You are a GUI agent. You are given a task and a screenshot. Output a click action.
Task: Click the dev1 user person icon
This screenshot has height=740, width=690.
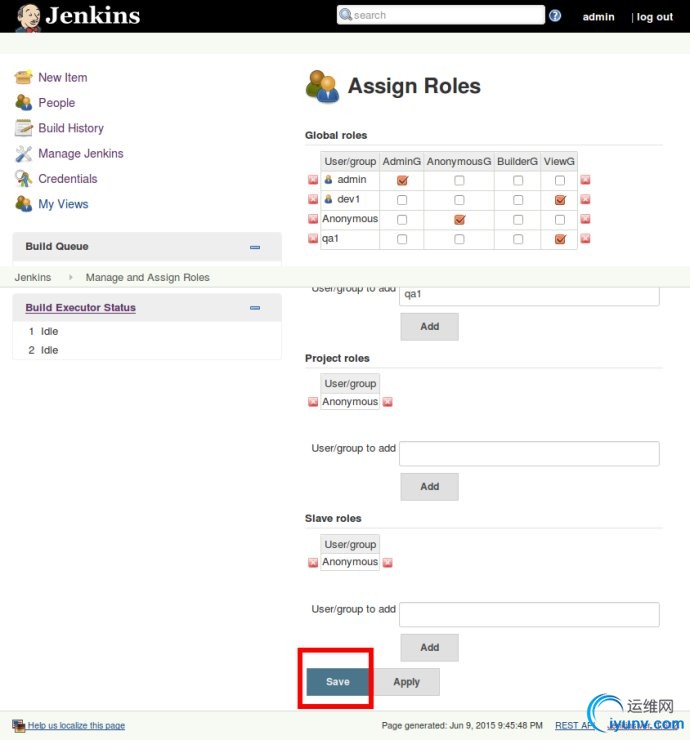click(328, 199)
